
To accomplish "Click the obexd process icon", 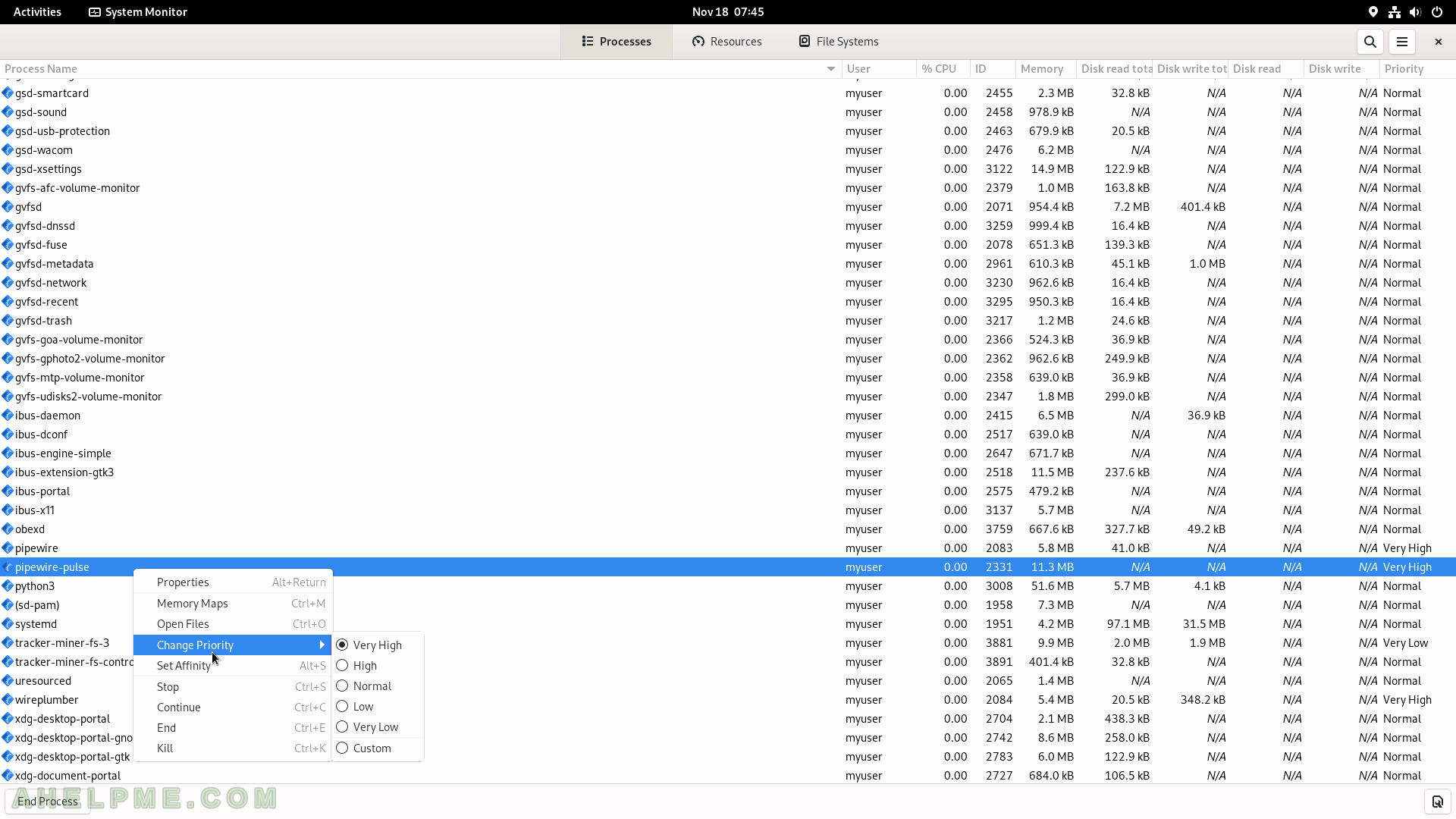I will click(x=8, y=529).
